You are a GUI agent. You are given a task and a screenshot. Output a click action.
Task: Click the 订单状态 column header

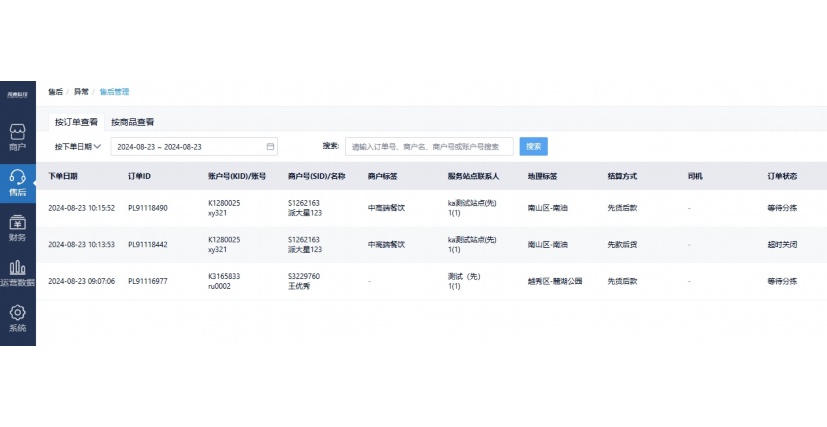[x=782, y=176]
